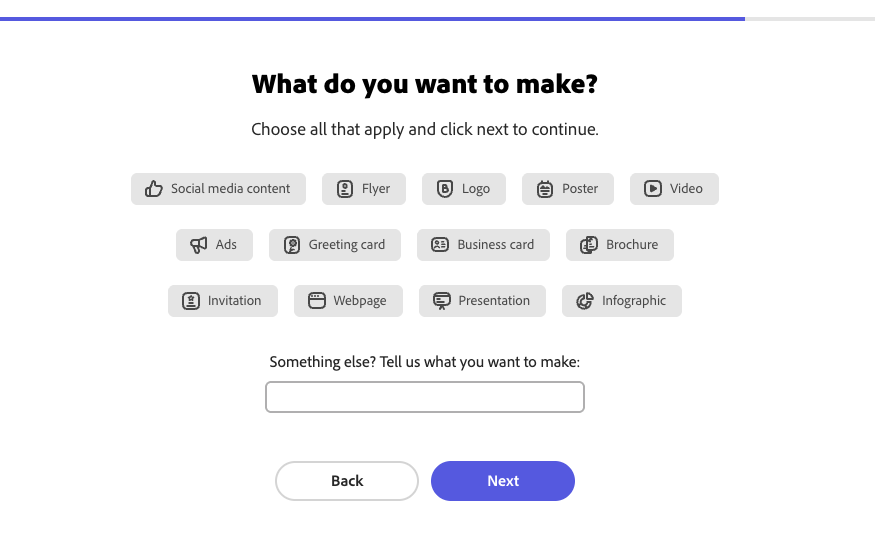Click the Flyer chip icon
The height and width of the screenshot is (535, 875).
pyautogui.click(x=345, y=189)
